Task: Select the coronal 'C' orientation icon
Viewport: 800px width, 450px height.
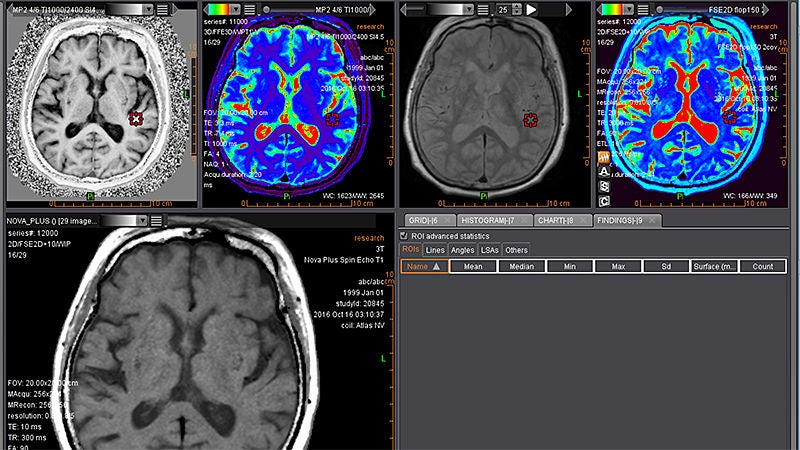Action: point(604,201)
